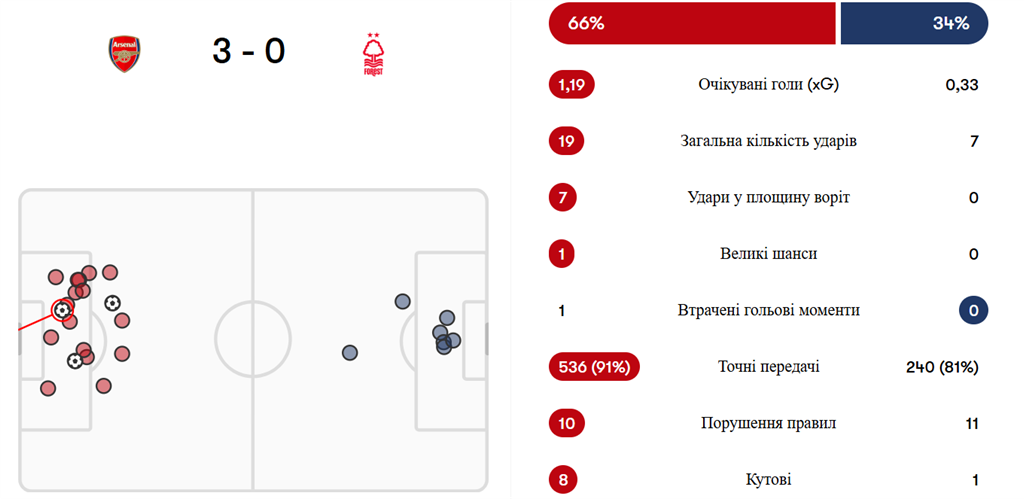
Task: Click the 536 (91%) accurate passes badge
Action: pos(594,367)
